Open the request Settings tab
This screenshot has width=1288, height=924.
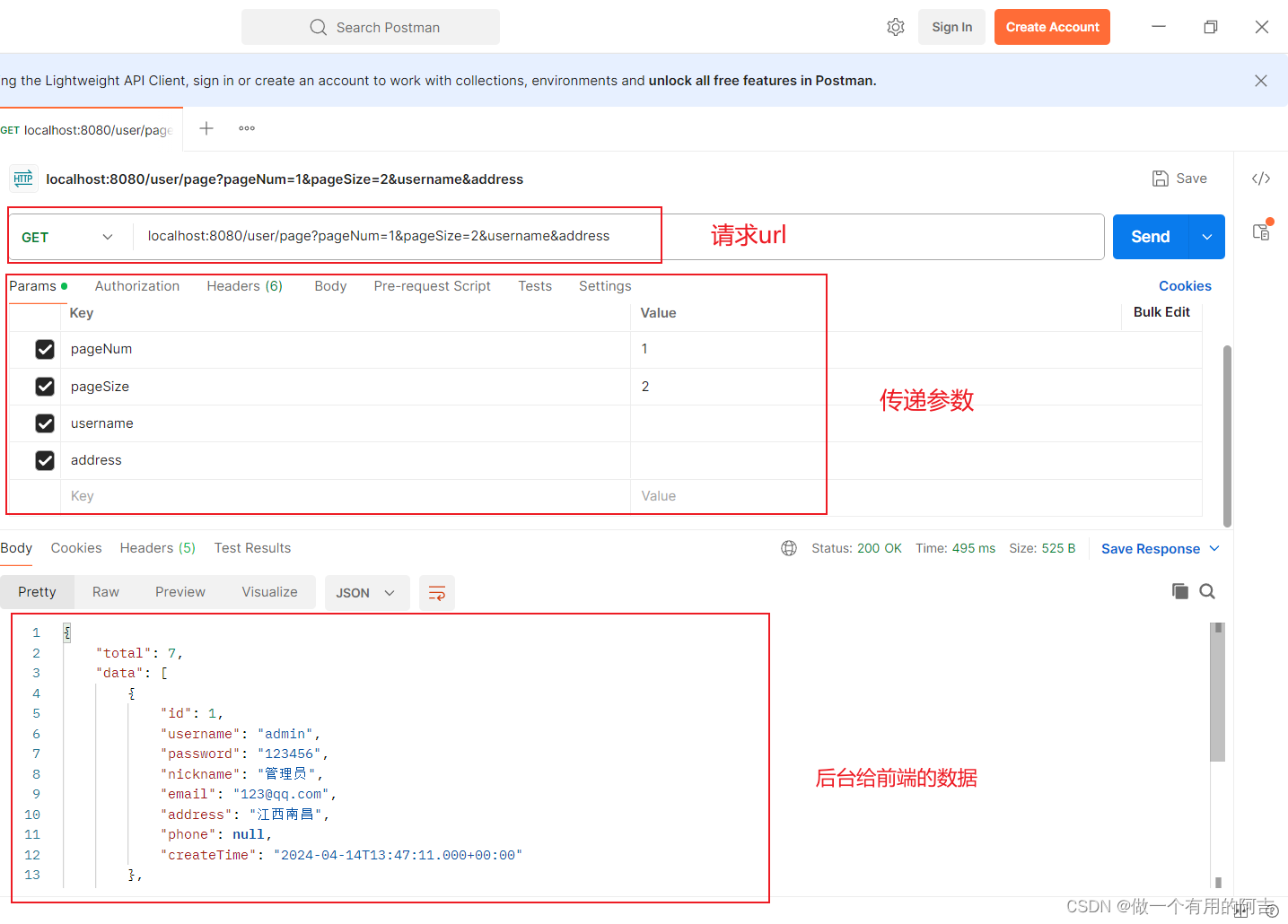[605, 286]
